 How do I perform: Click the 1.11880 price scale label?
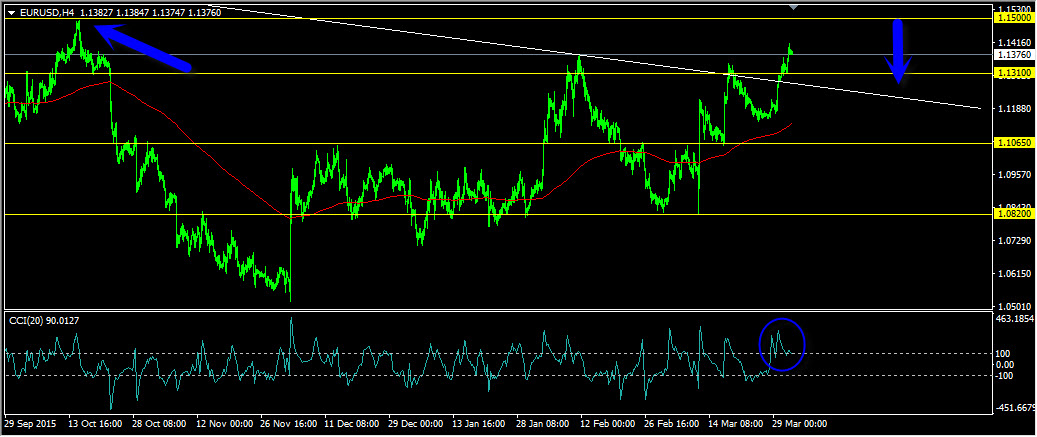[1016, 108]
